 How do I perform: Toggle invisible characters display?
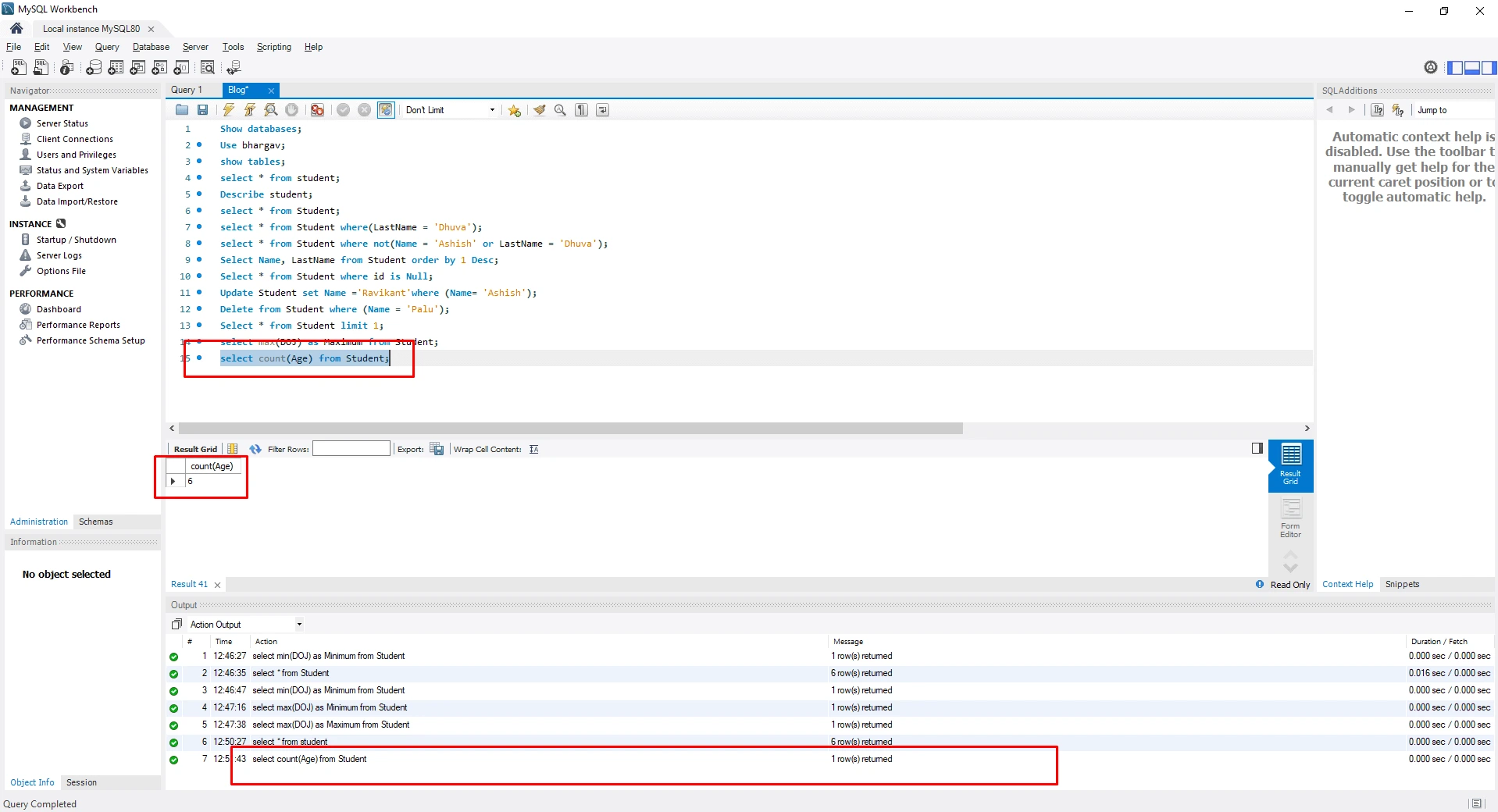(581, 110)
